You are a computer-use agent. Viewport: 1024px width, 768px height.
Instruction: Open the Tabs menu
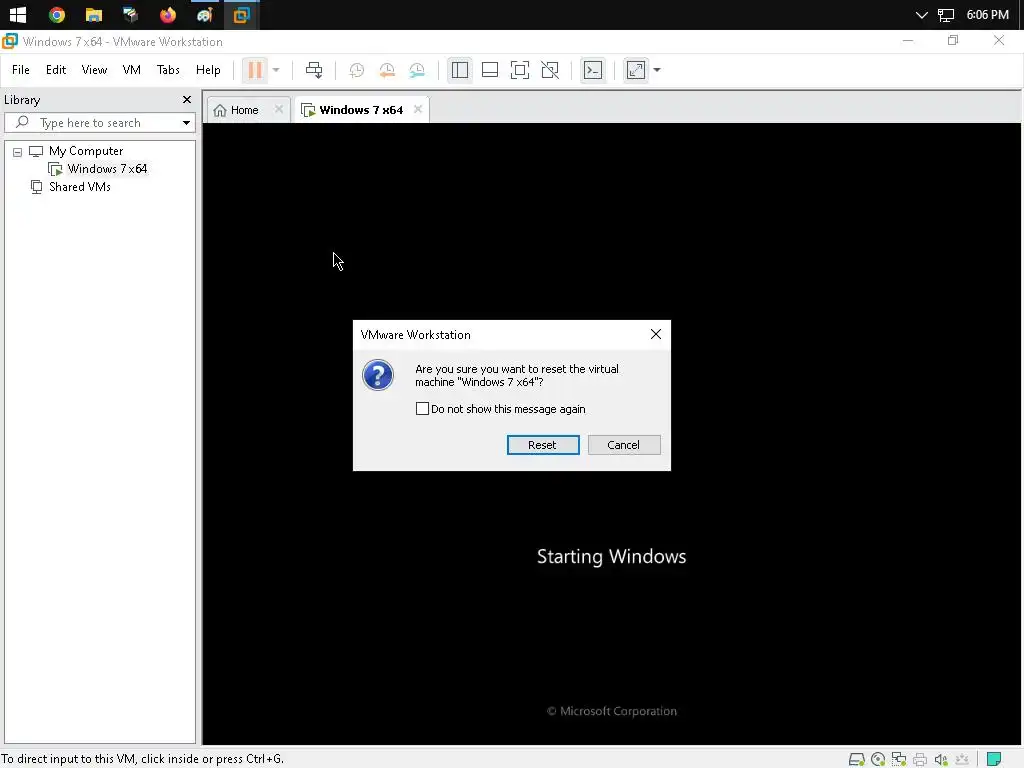pyautogui.click(x=168, y=70)
